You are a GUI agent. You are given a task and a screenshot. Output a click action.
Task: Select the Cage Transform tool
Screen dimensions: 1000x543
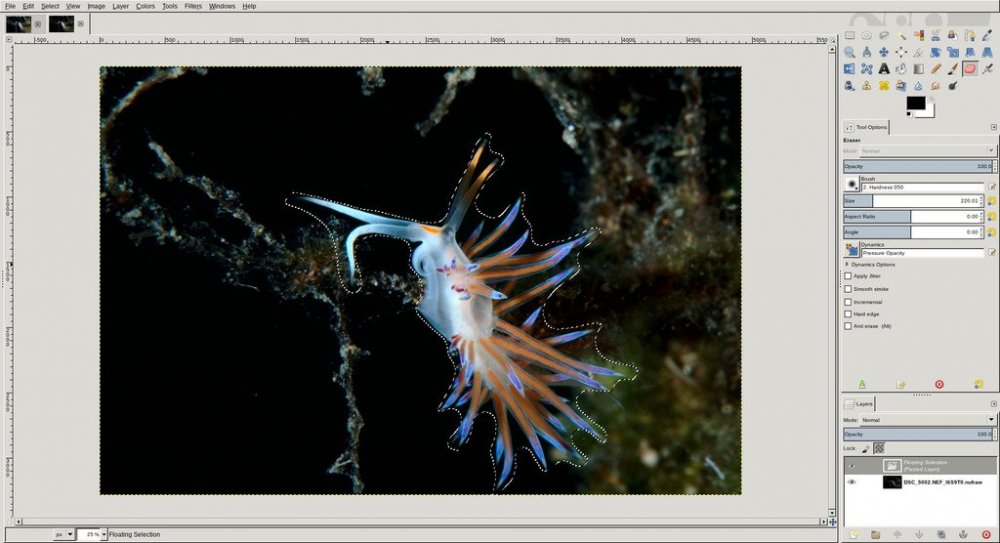pyautogui.click(x=867, y=69)
